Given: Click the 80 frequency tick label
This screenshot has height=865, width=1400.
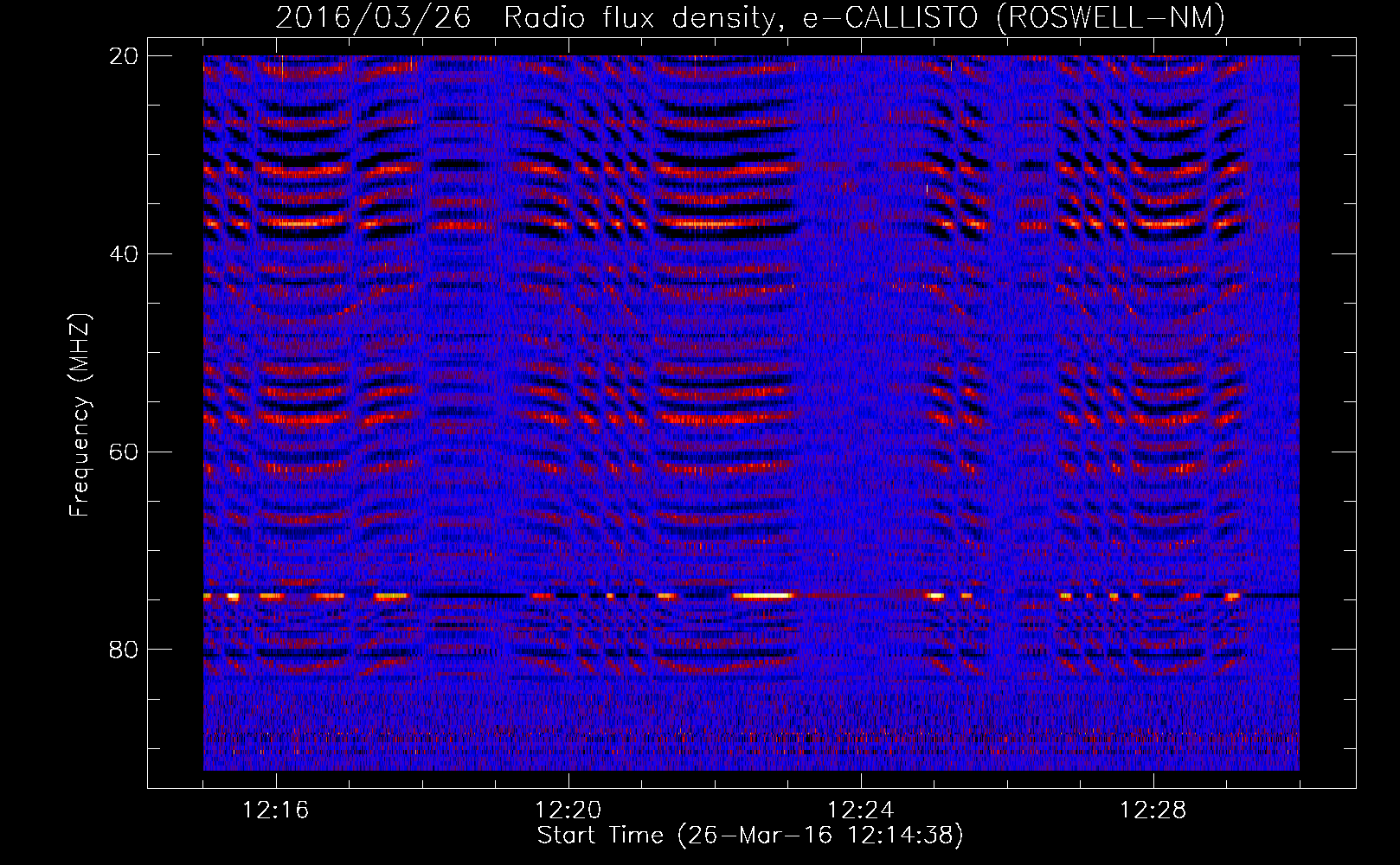Looking at the screenshot, I should click(124, 650).
